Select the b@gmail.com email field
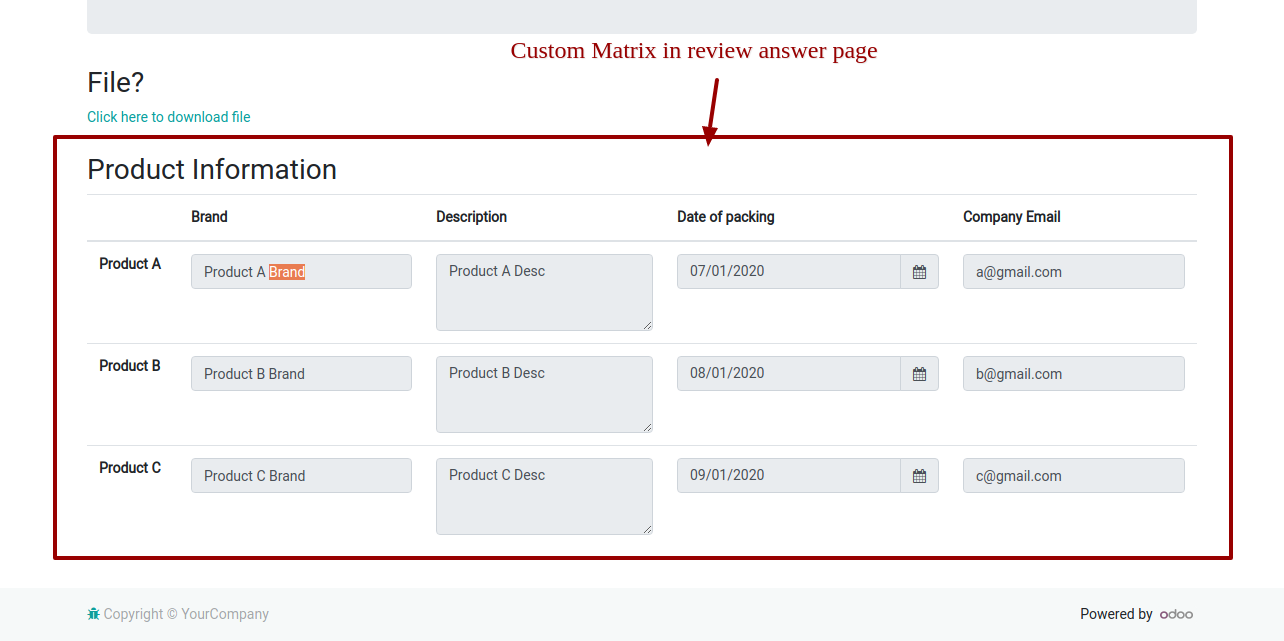Image resolution: width=1284 pixels, height=641 pixels. (x=1073, y=374)
